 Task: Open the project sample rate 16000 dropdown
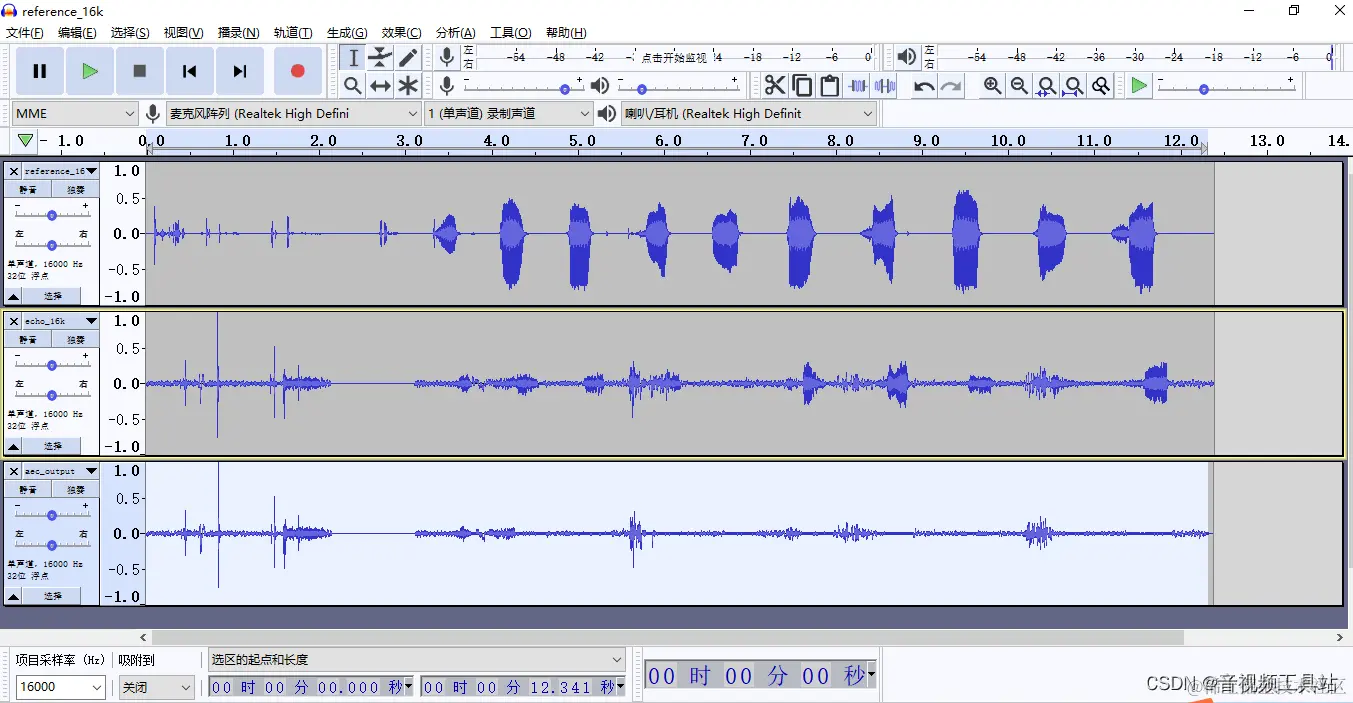pos(60,687)
